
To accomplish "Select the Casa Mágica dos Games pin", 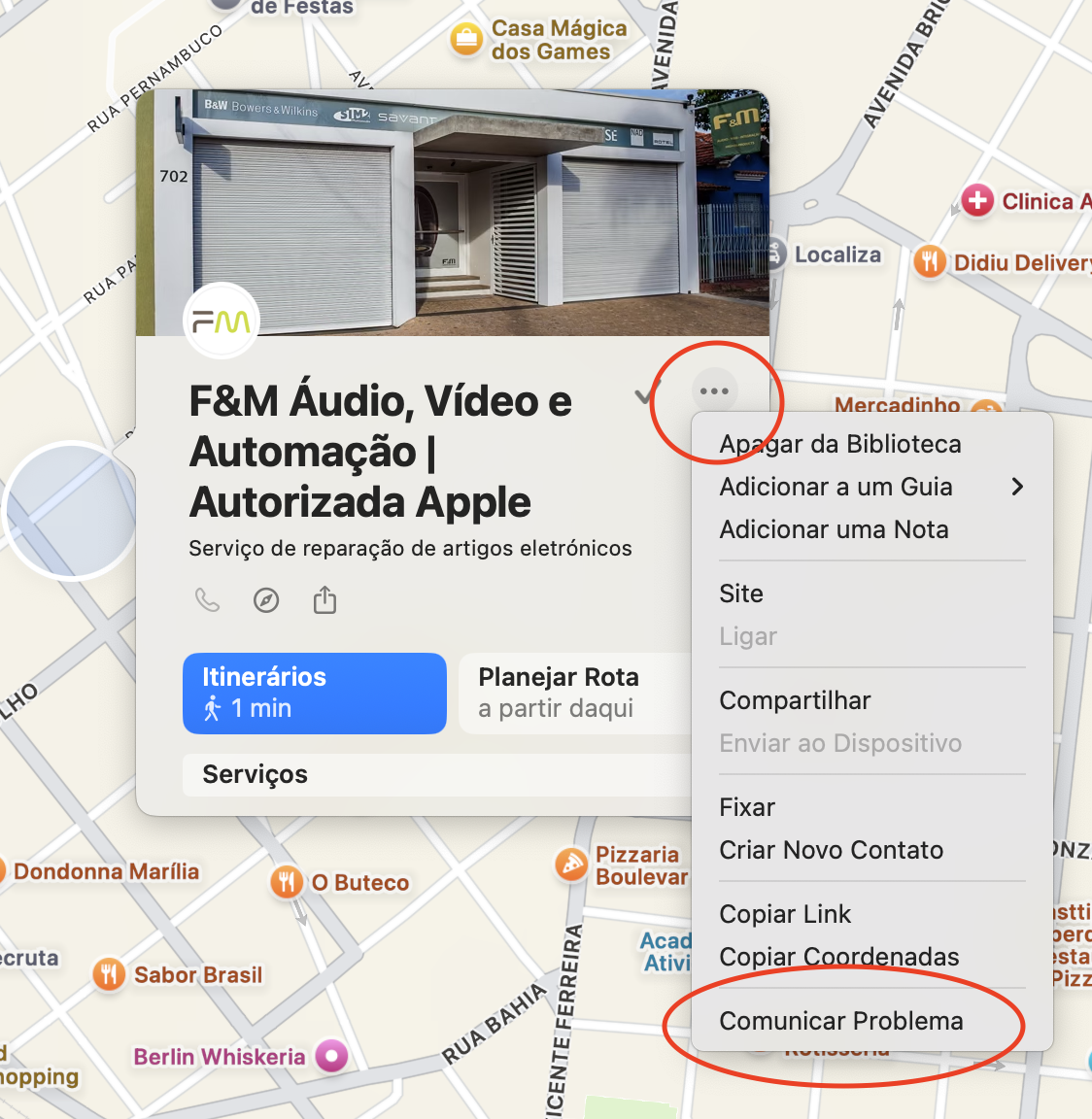I will [466, 39].
